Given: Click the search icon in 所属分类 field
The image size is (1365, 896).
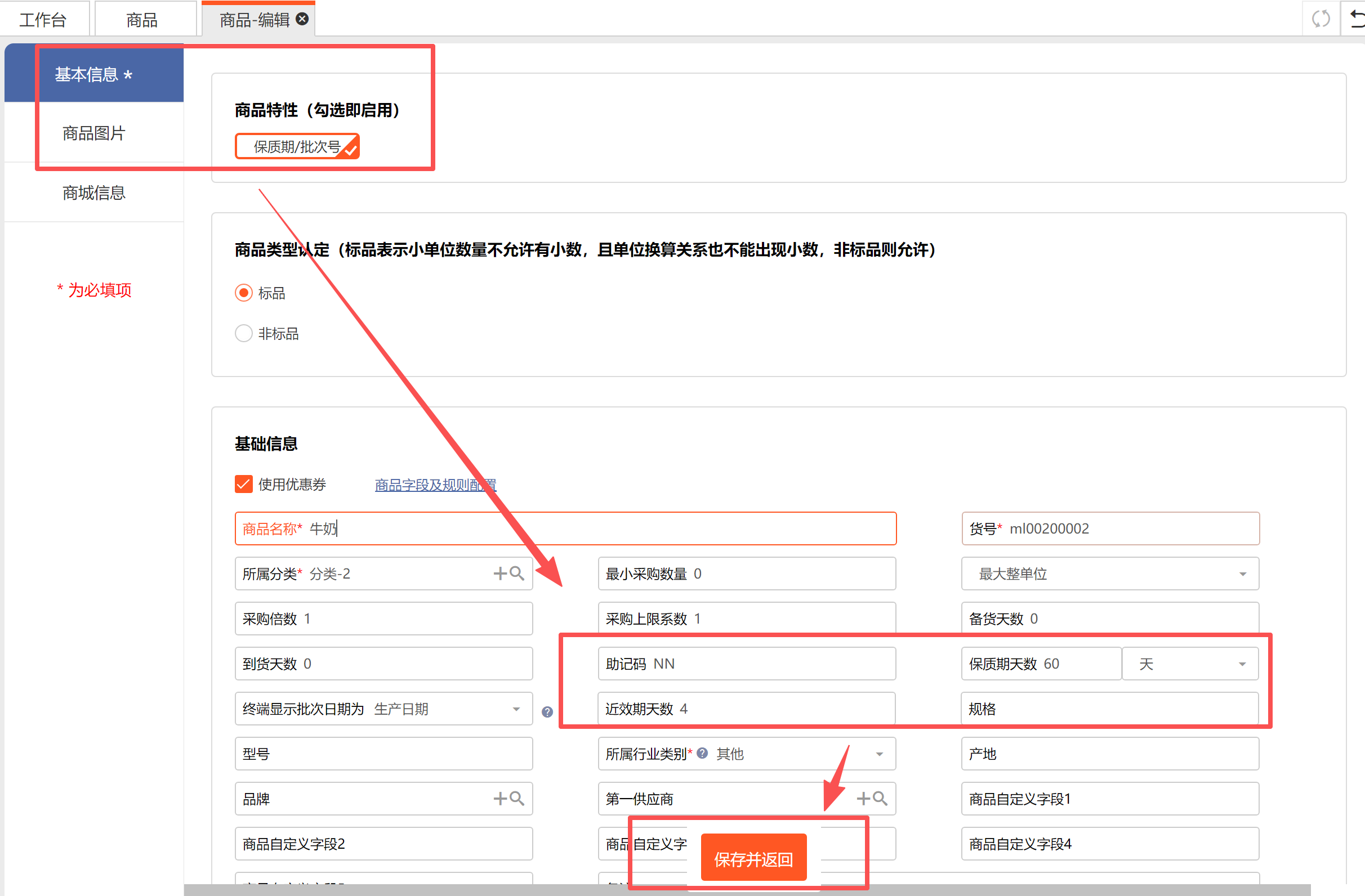Looking at the screenshot, I should coord(517,574).
